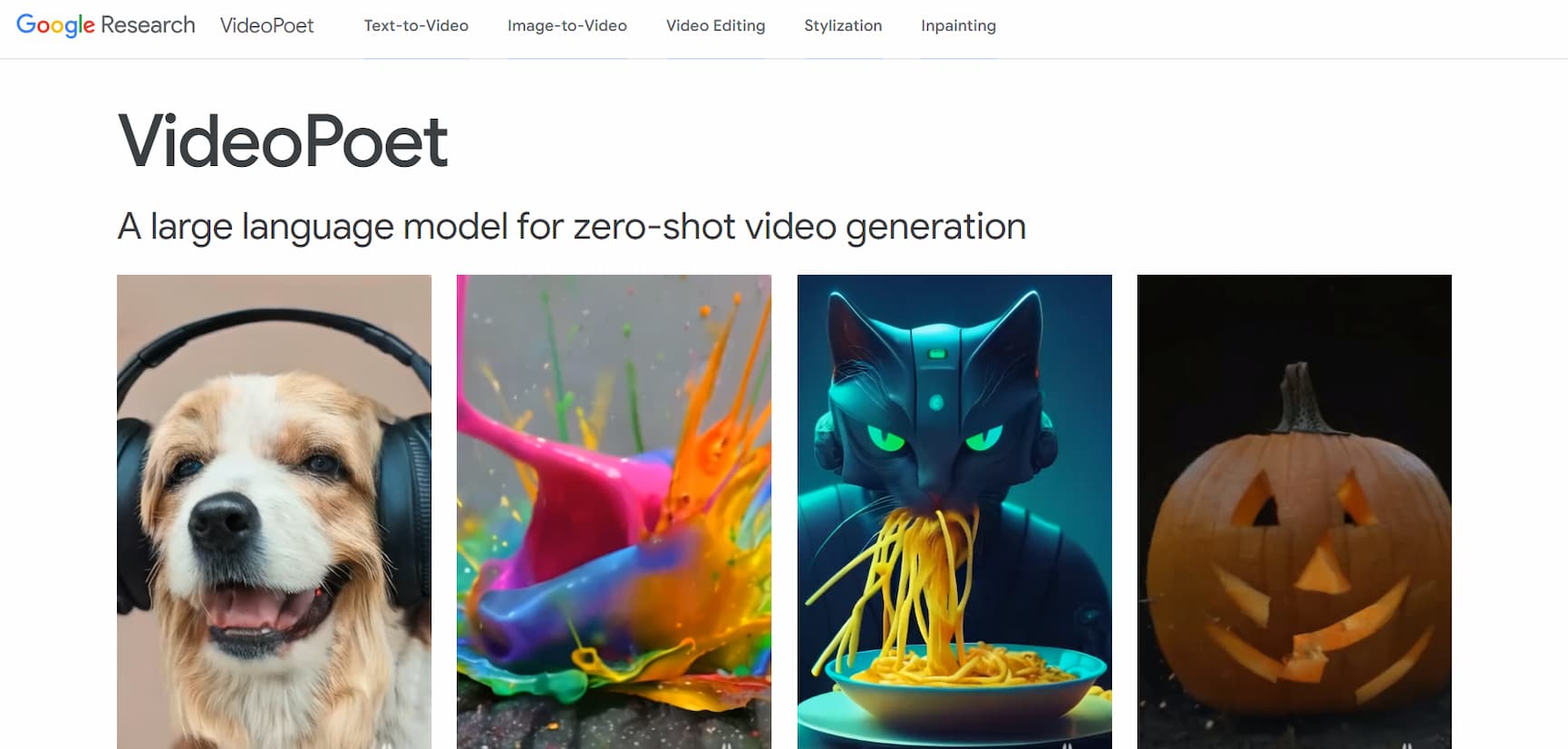Open the Image-to-Video nav item
The height and width of the screenshot is (749, 1568).
point(567,25)
